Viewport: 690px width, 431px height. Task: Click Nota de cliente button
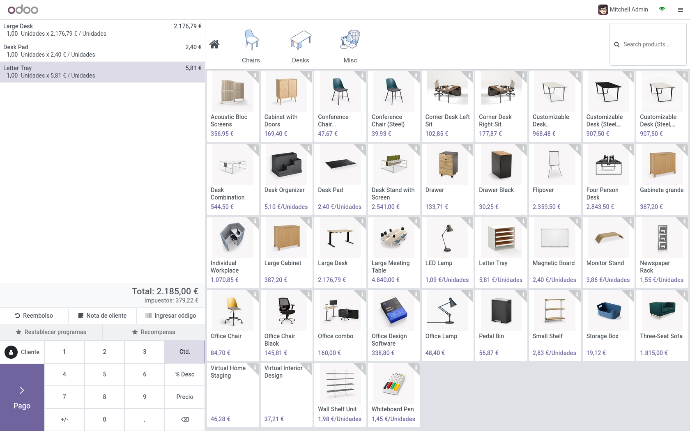point(103,316)
